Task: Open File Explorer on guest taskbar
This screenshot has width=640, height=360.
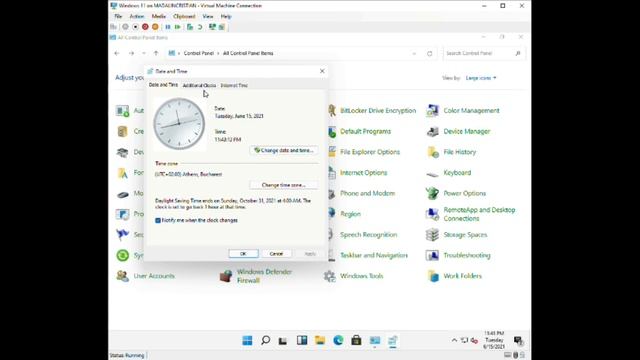Action: 320,340
